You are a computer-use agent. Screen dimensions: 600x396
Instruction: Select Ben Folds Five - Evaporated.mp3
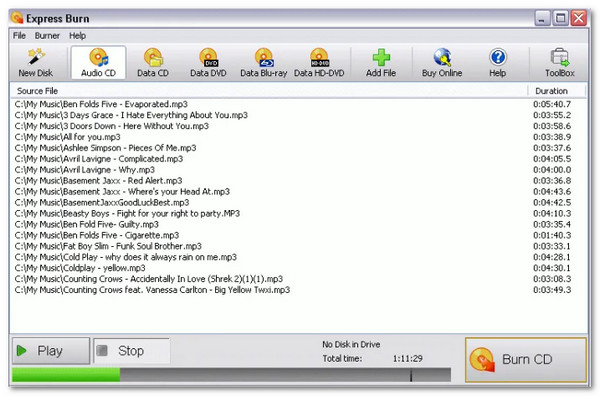[101, 104]
